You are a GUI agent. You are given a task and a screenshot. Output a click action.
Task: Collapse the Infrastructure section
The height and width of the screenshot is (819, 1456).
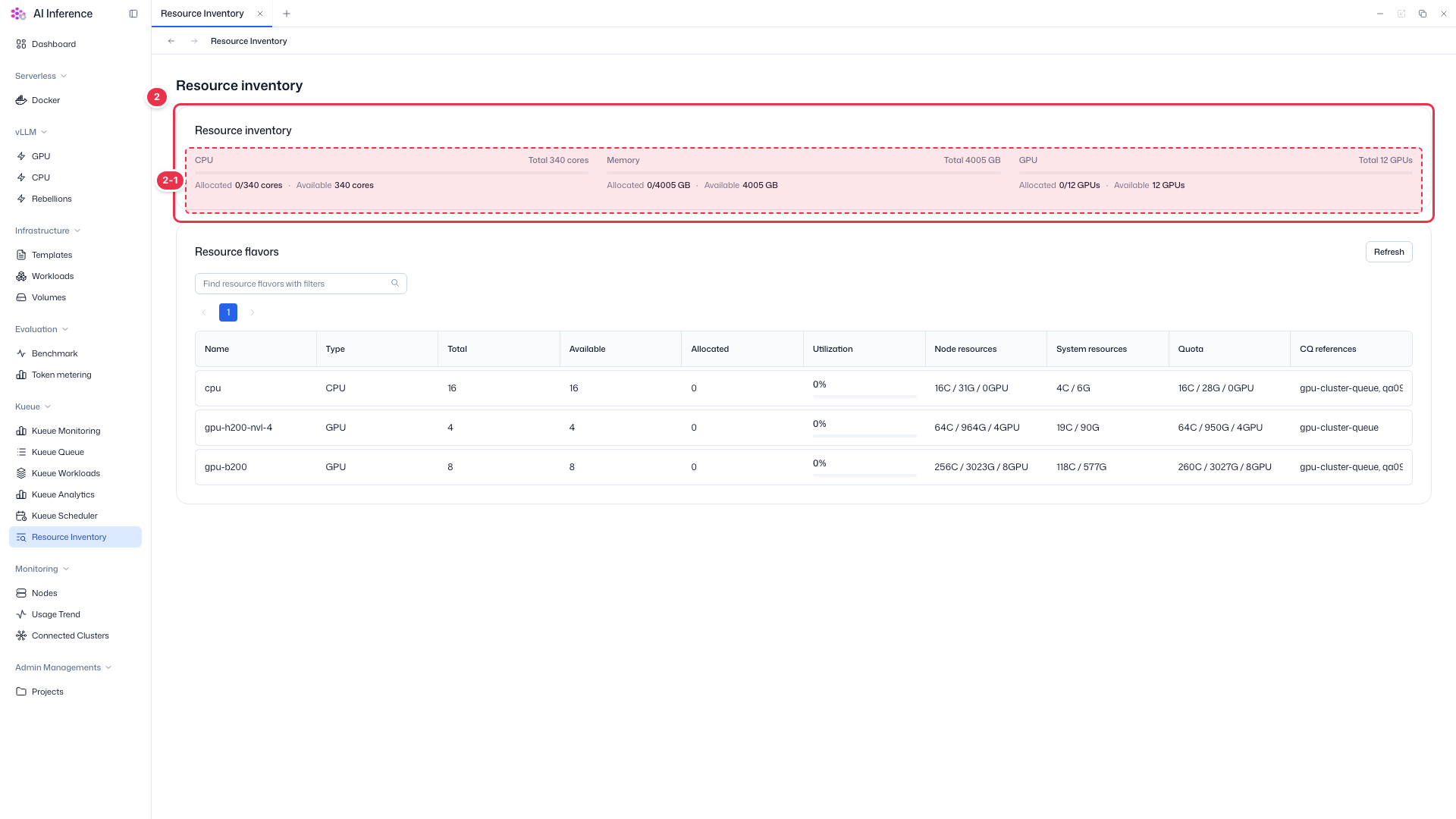click(x=77, y=231)
